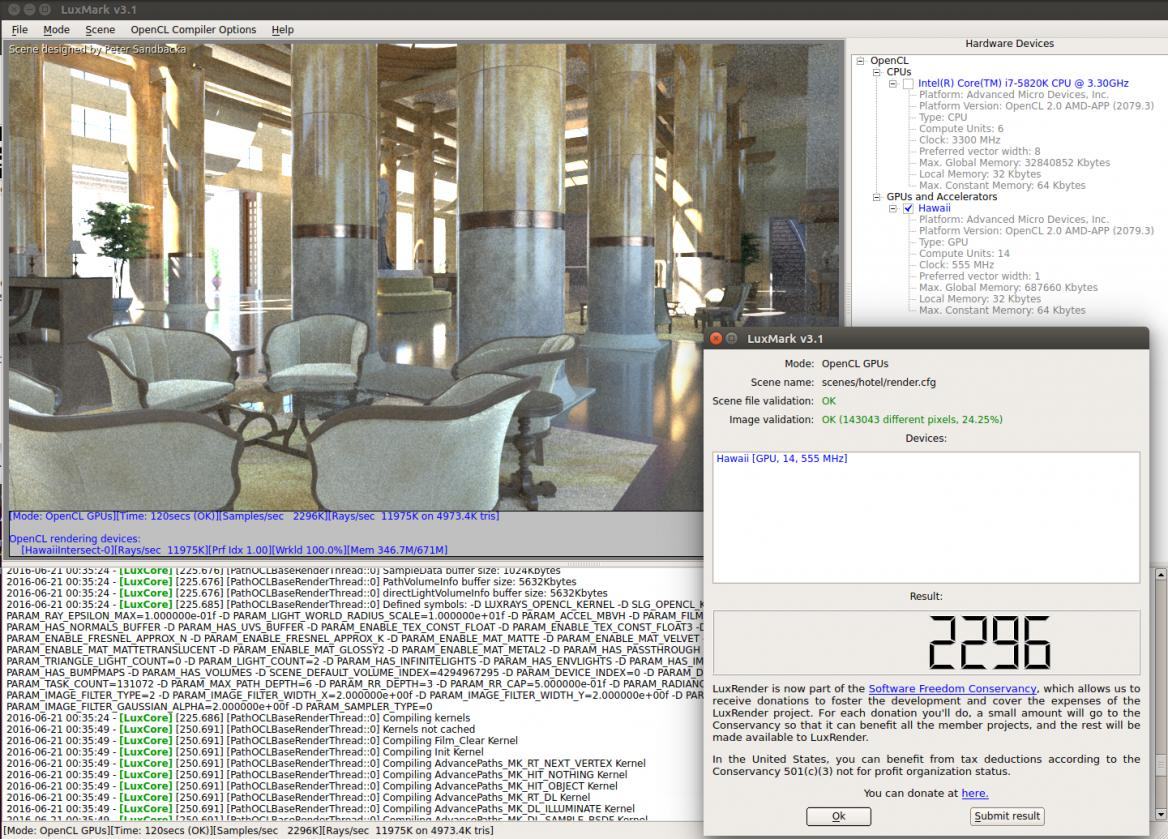Viewport: 1168px width, 839px height.
Task: Click 'Max. Global Memory: 32840852 Kbytes' row
Action: (x=1015, y=163)
